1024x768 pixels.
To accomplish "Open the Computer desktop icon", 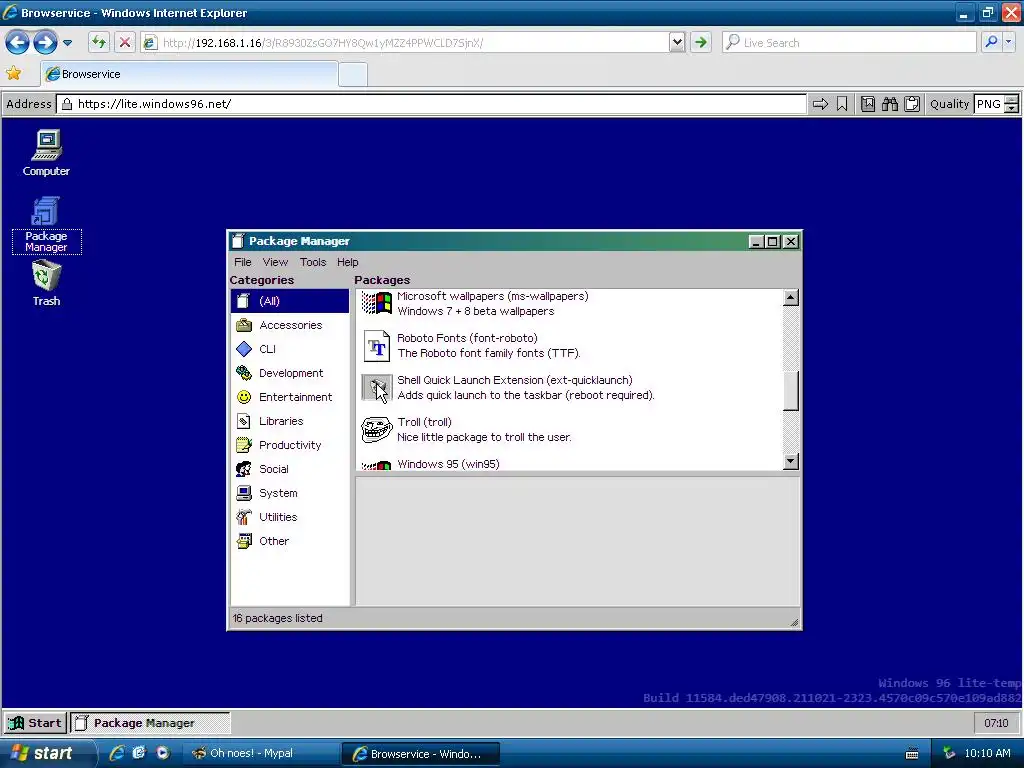I will pos(46,153).
